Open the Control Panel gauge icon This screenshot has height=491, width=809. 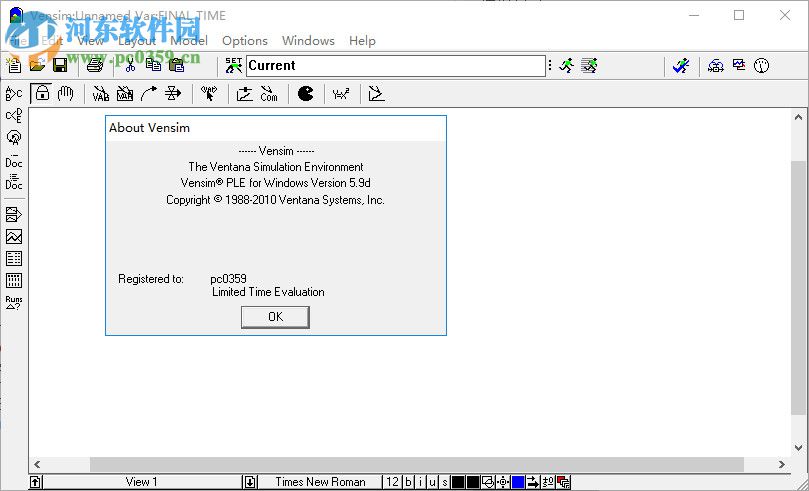coord(762,66)
